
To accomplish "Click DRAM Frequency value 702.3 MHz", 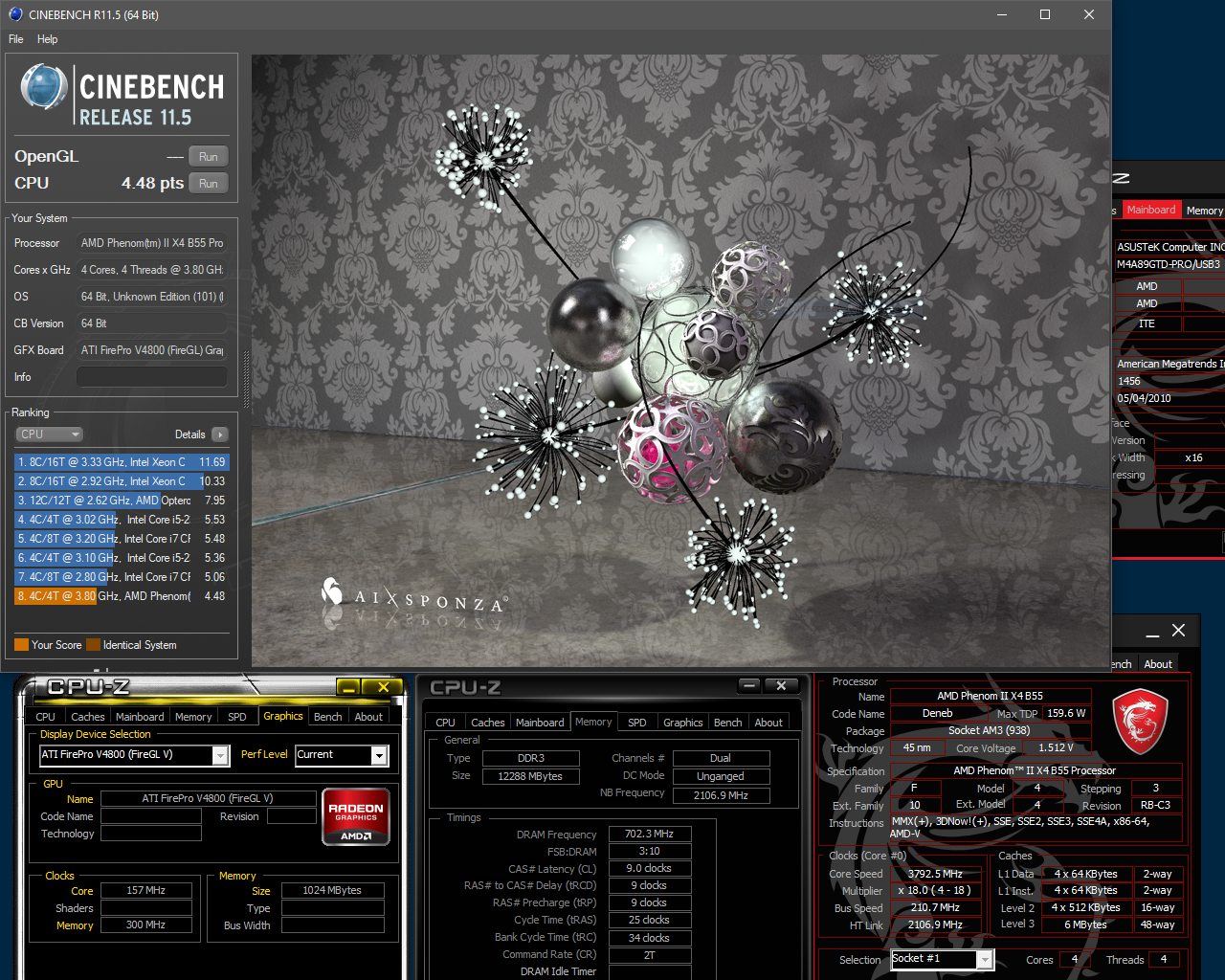I will (x=650, y=835).
